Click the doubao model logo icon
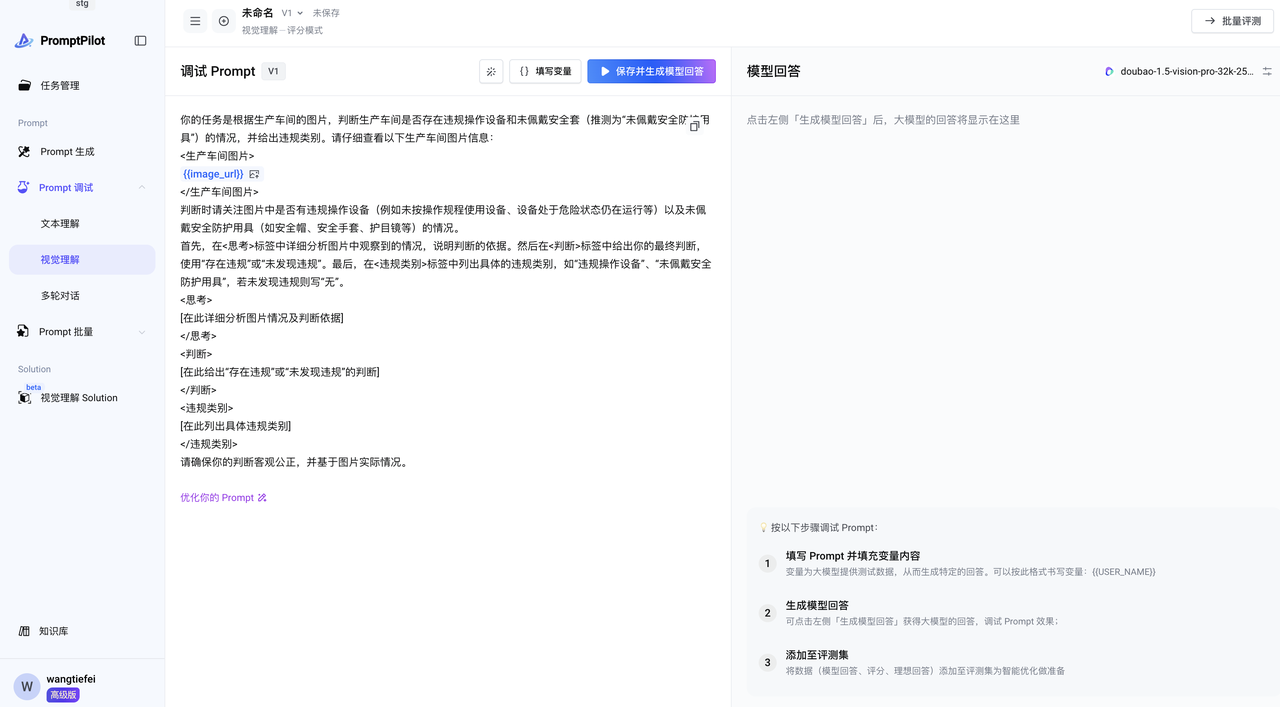 tap(1109, 72)
